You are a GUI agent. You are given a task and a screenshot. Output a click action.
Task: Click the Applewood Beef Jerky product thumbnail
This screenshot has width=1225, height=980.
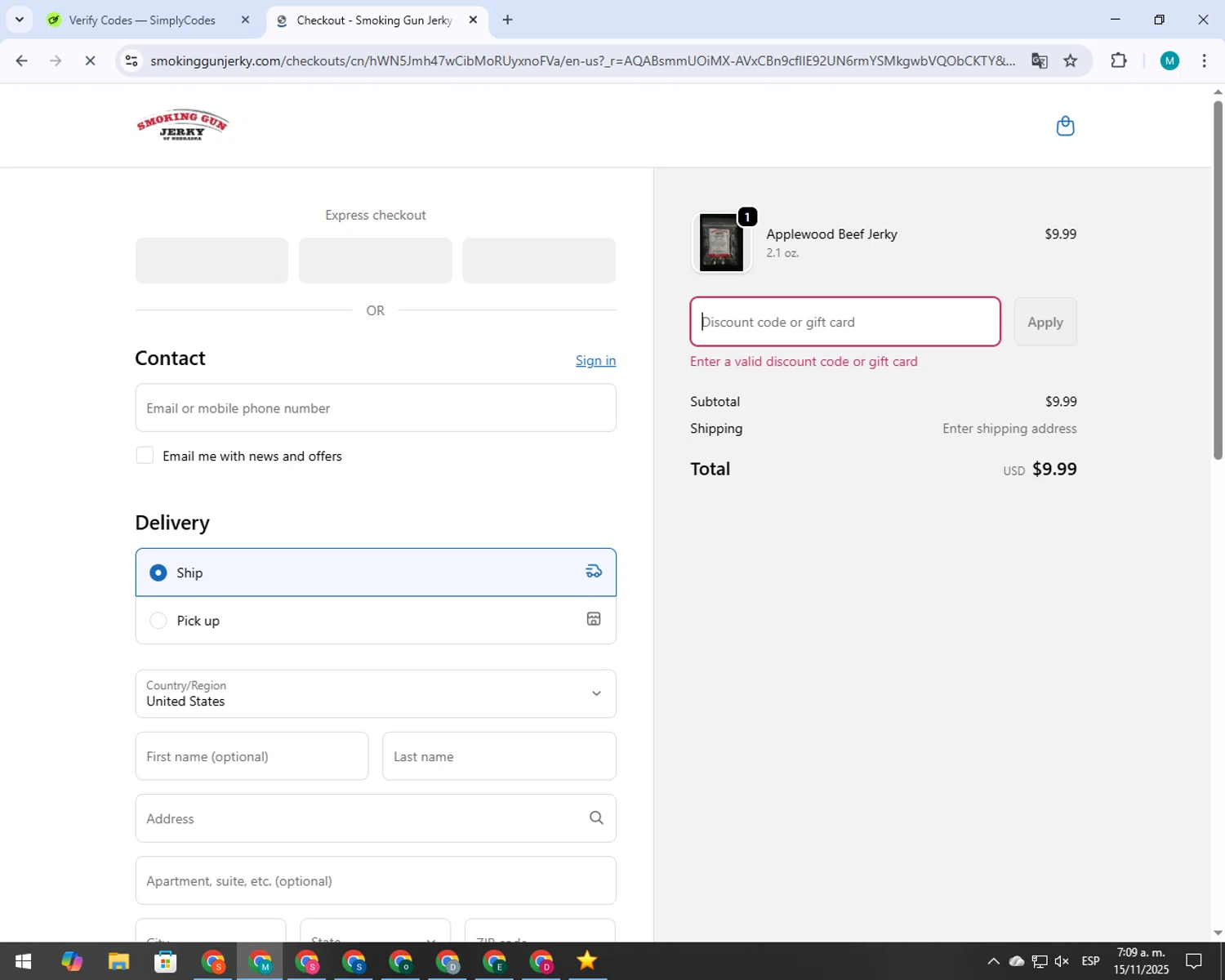(721, 243)
